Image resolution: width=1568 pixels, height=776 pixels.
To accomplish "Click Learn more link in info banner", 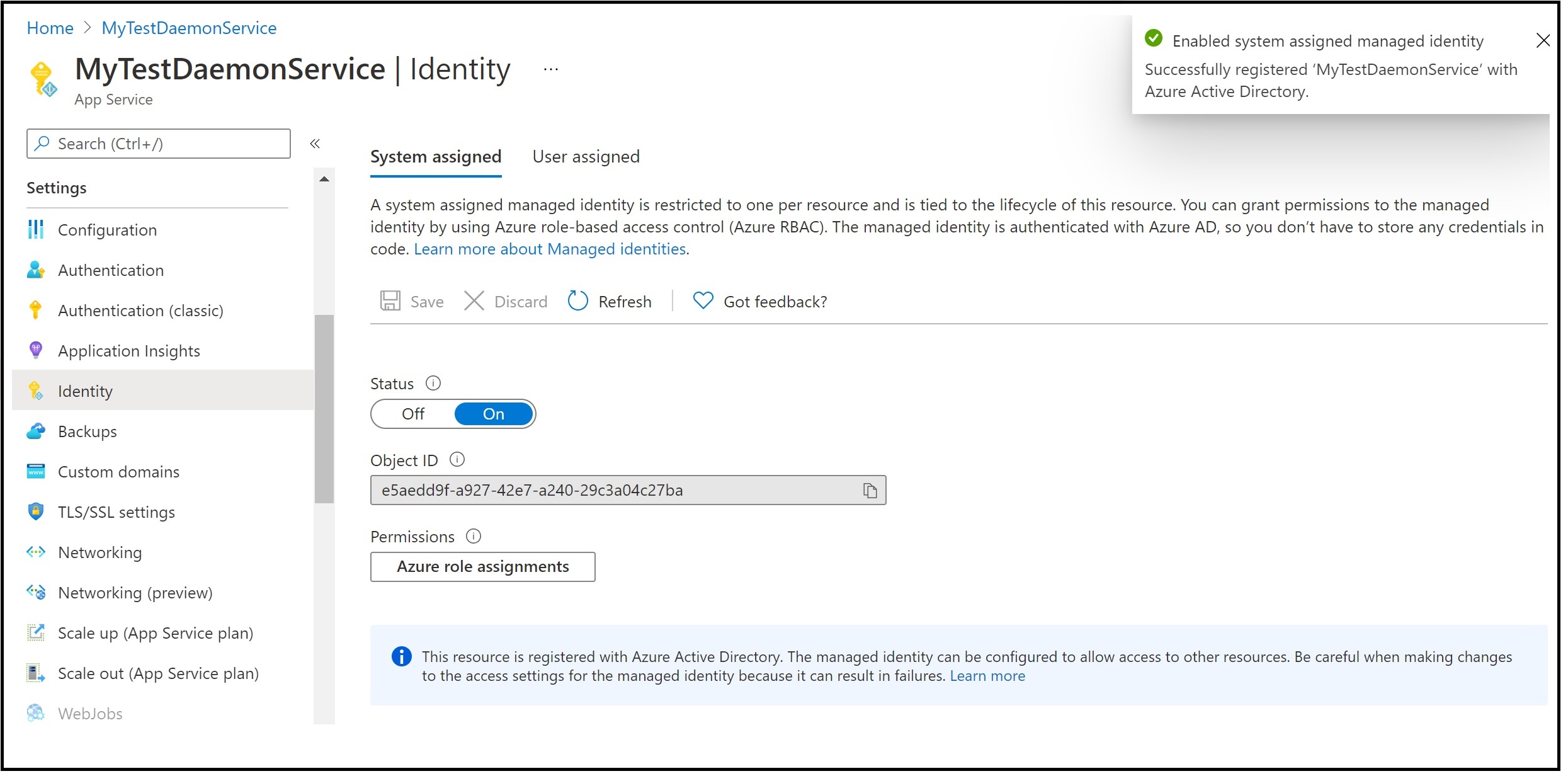I will 987,676.
